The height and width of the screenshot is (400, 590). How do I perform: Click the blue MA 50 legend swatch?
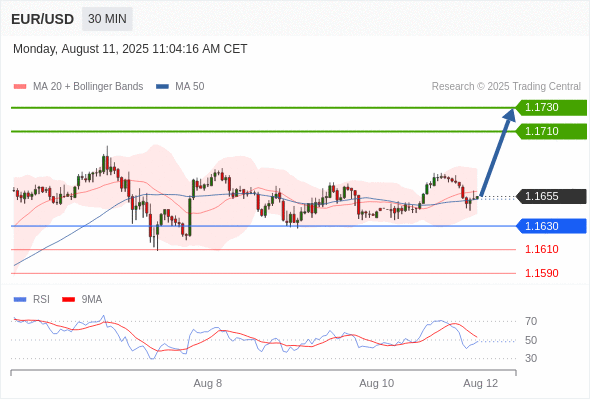pyautogui.click(x=162, y=87)
